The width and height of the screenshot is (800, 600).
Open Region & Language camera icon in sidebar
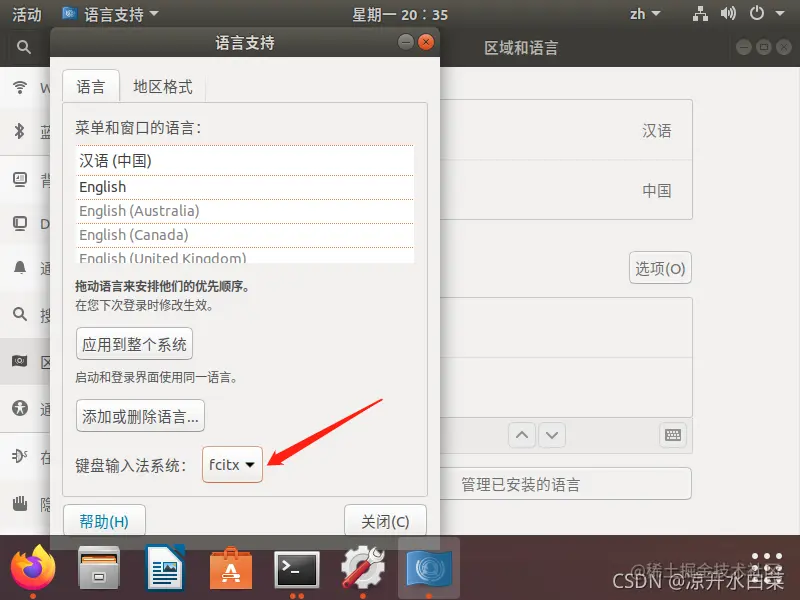20,361
